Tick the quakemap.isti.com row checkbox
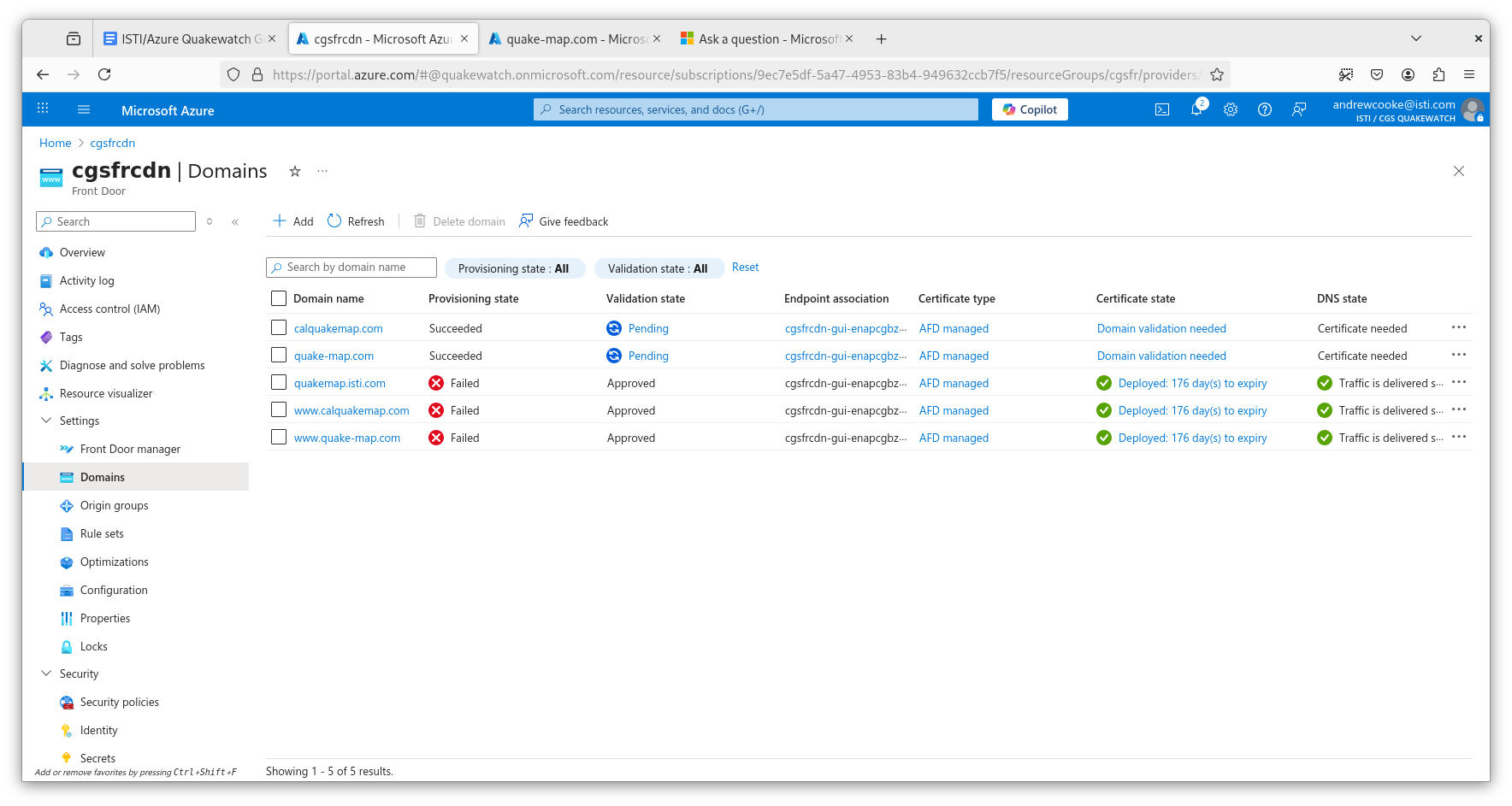 pyautogui.click(x=278, y=382)
